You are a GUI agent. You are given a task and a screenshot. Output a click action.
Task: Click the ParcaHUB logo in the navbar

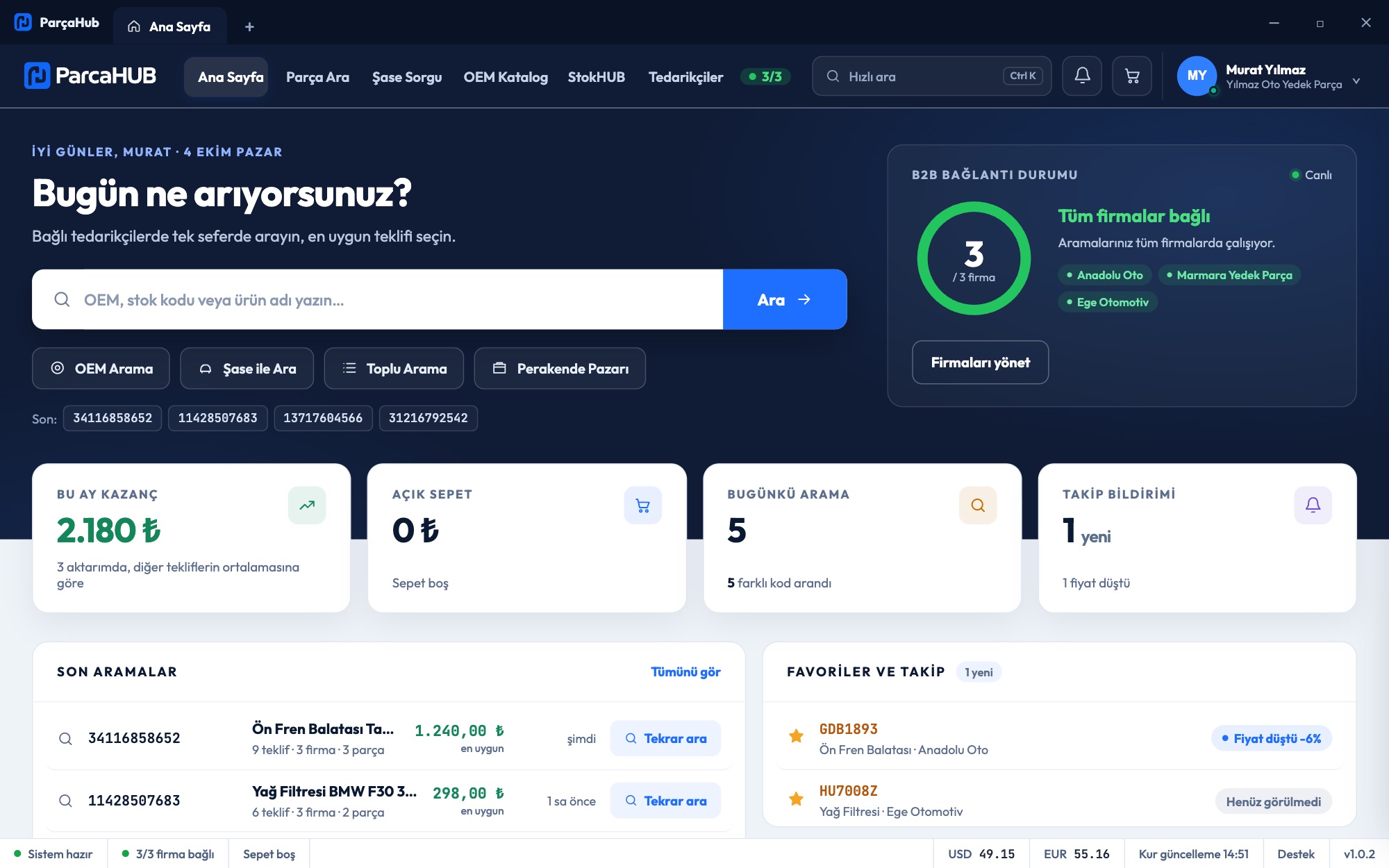[x=90, y=76]
